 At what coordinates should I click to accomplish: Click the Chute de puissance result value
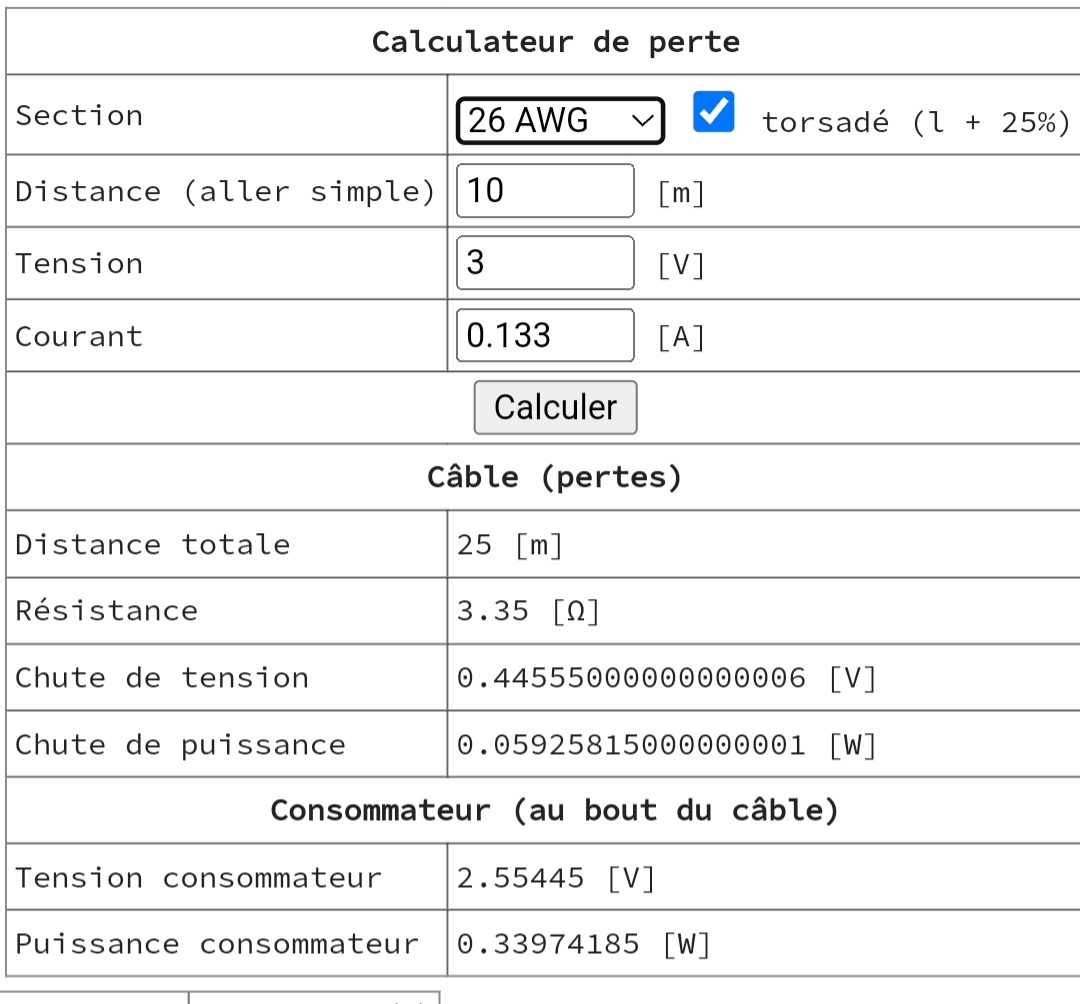pos(666,745)
